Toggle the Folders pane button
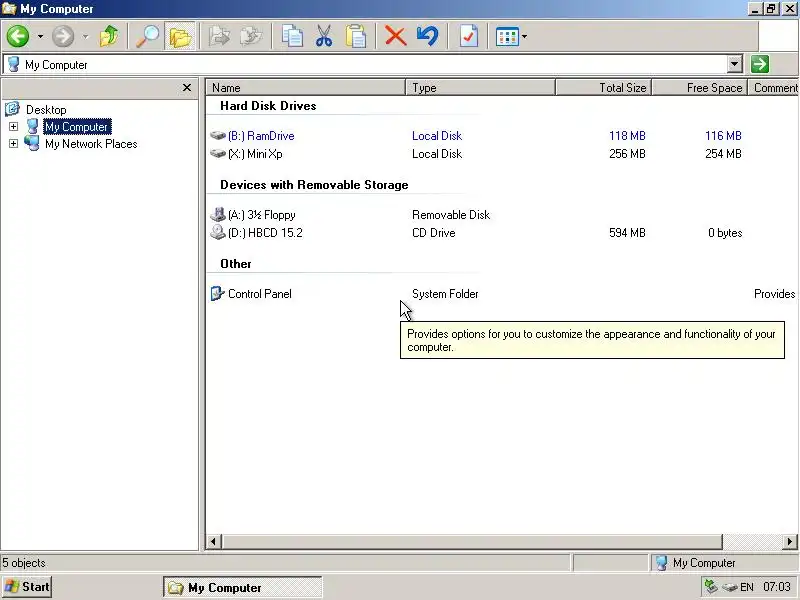Screen dimensions: 800x600 click(180, 36)
